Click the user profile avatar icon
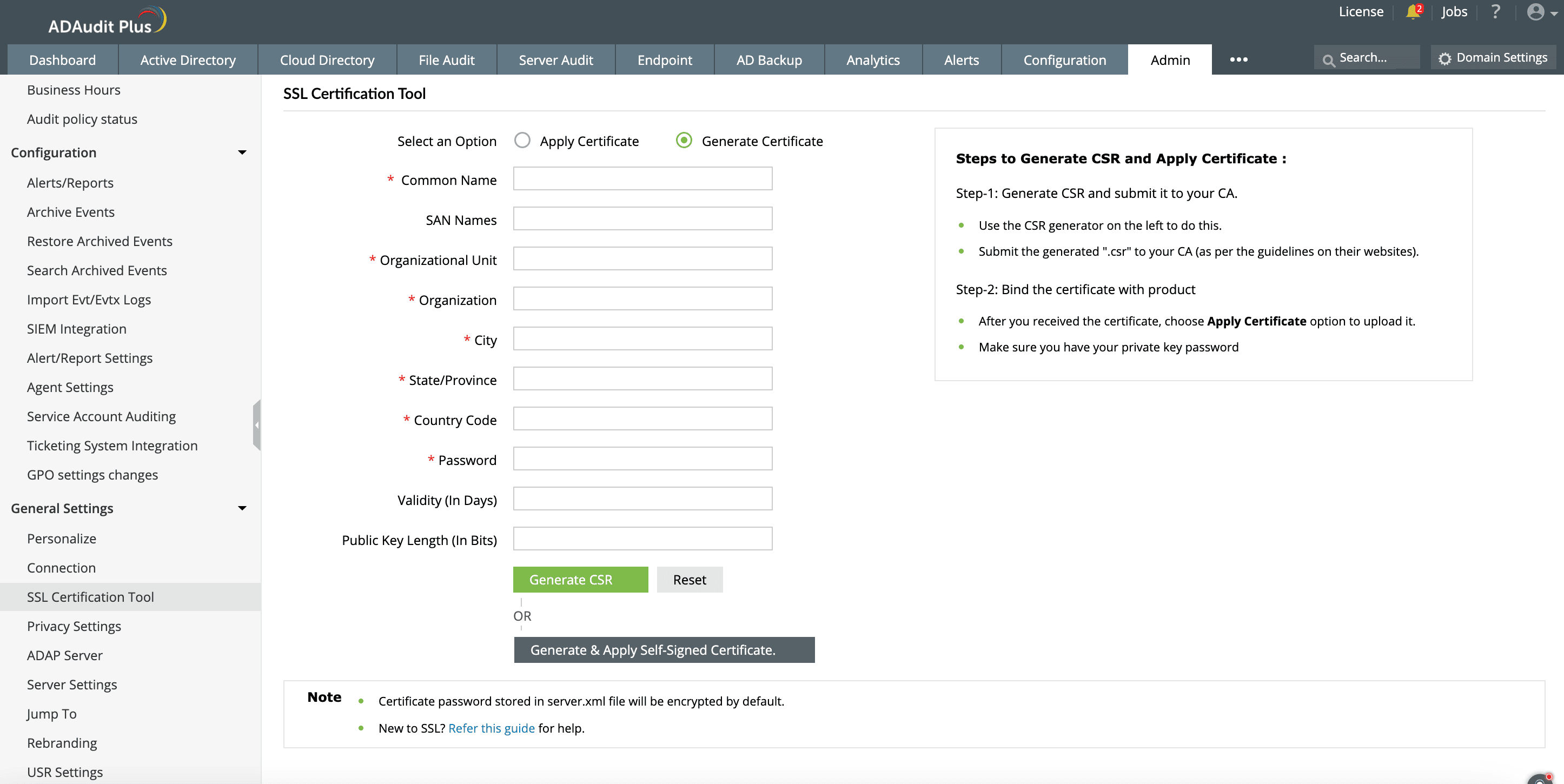Viewport: 1564px width, 784px height. tap(1535, 12)
